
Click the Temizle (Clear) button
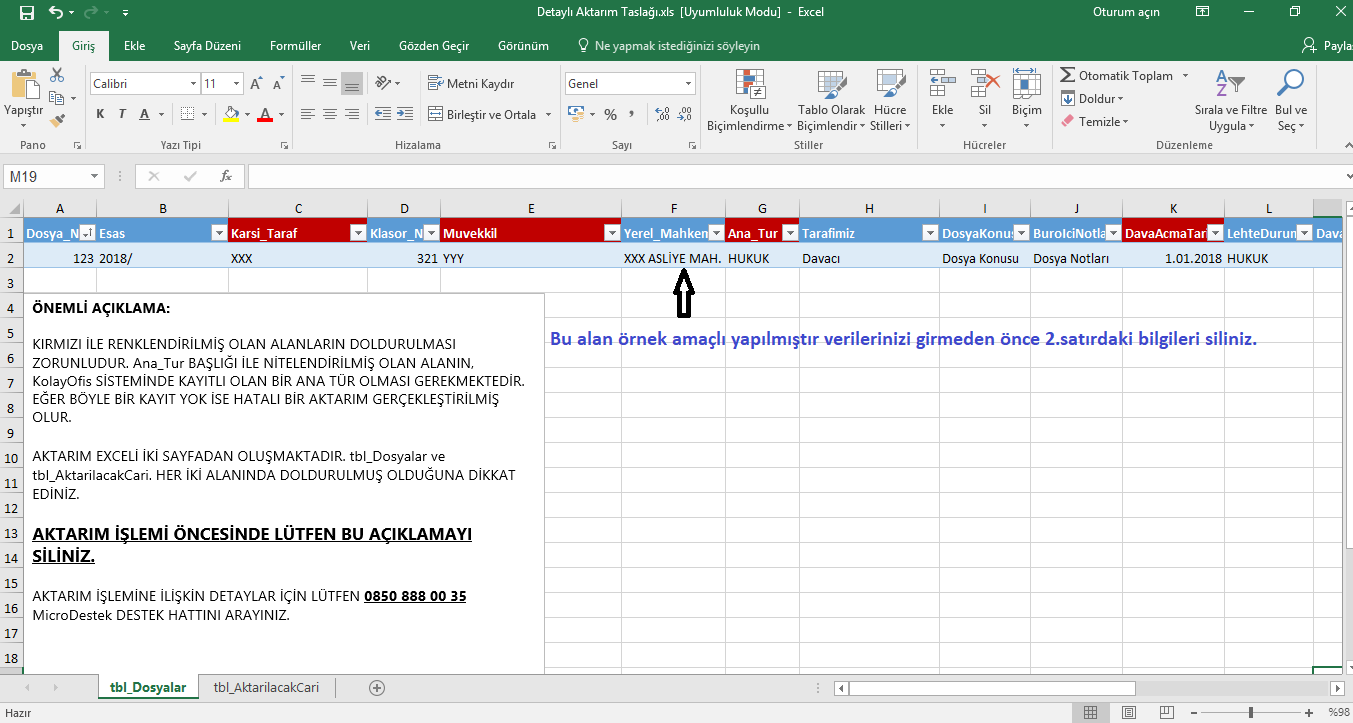[1098, 121]
